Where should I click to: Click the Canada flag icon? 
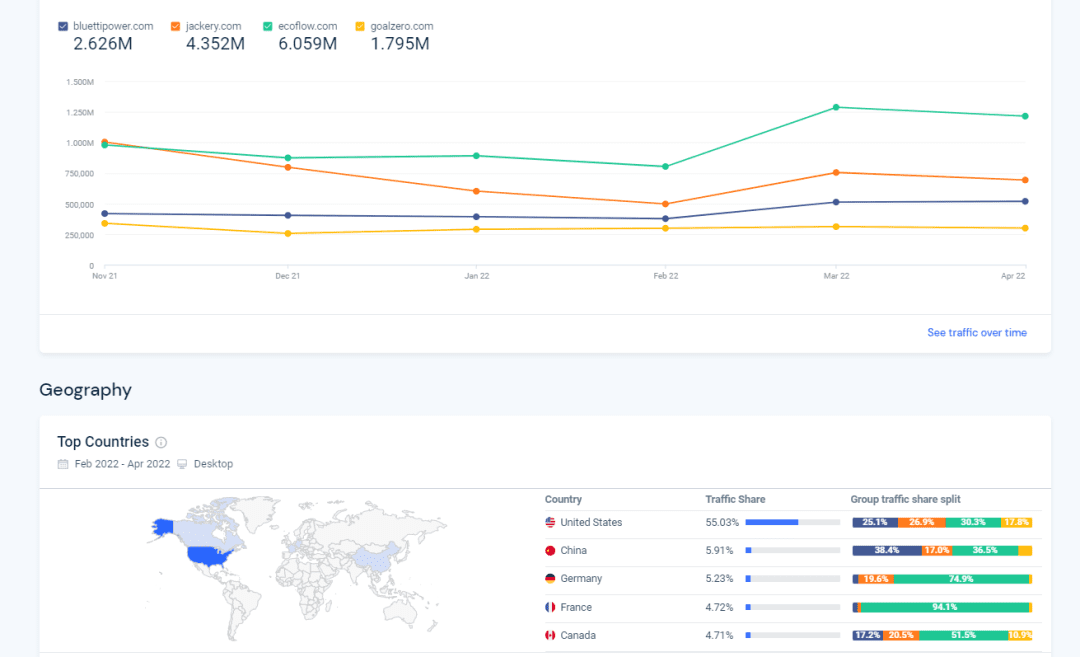click(550, 636)
